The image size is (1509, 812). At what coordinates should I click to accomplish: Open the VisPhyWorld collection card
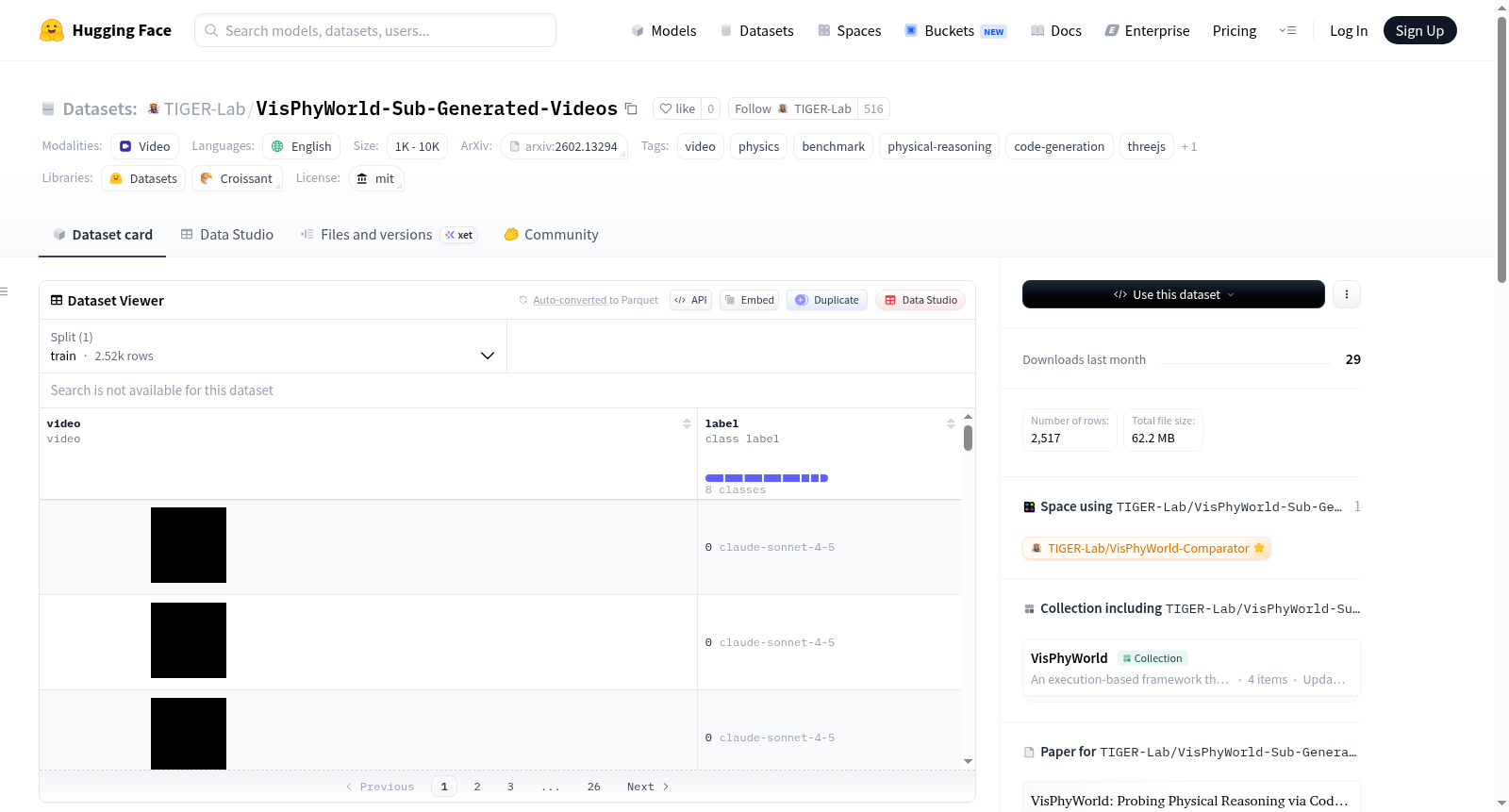1191,668
